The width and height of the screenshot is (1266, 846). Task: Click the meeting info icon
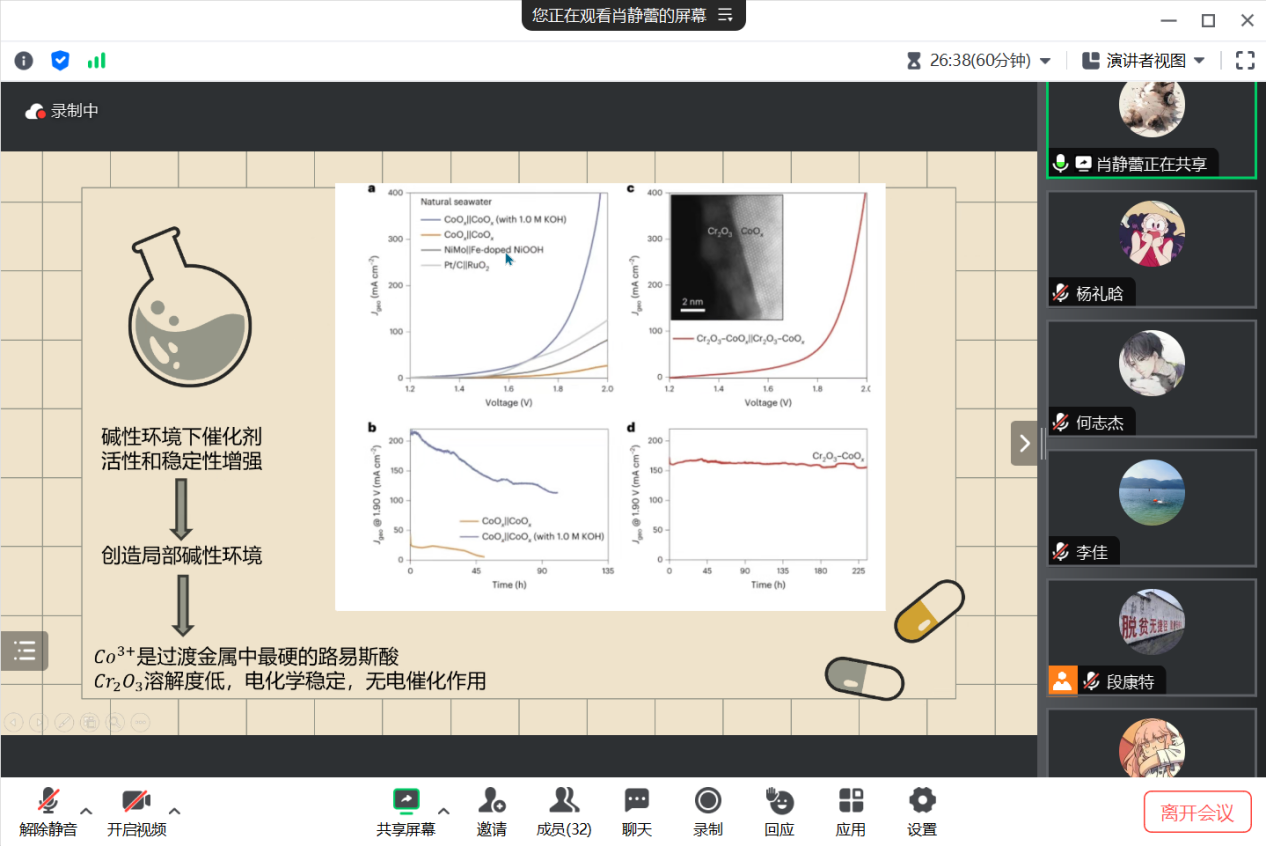[x=24, y=61]
